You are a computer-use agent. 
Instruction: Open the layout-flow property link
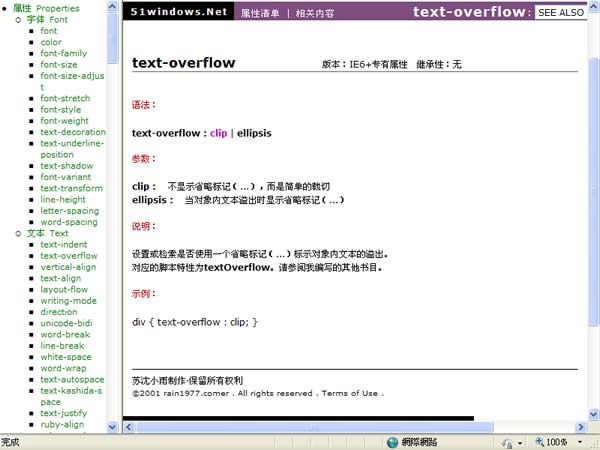(64, 289)
